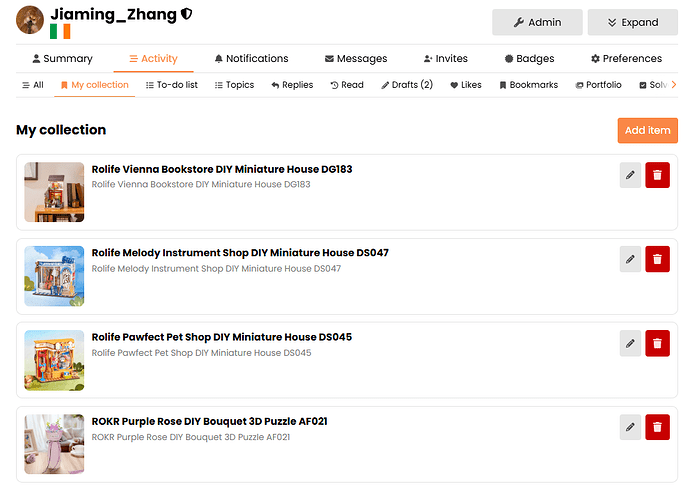Click the Admin wrench button
The image size is (690, 499).
pos(537,22)
